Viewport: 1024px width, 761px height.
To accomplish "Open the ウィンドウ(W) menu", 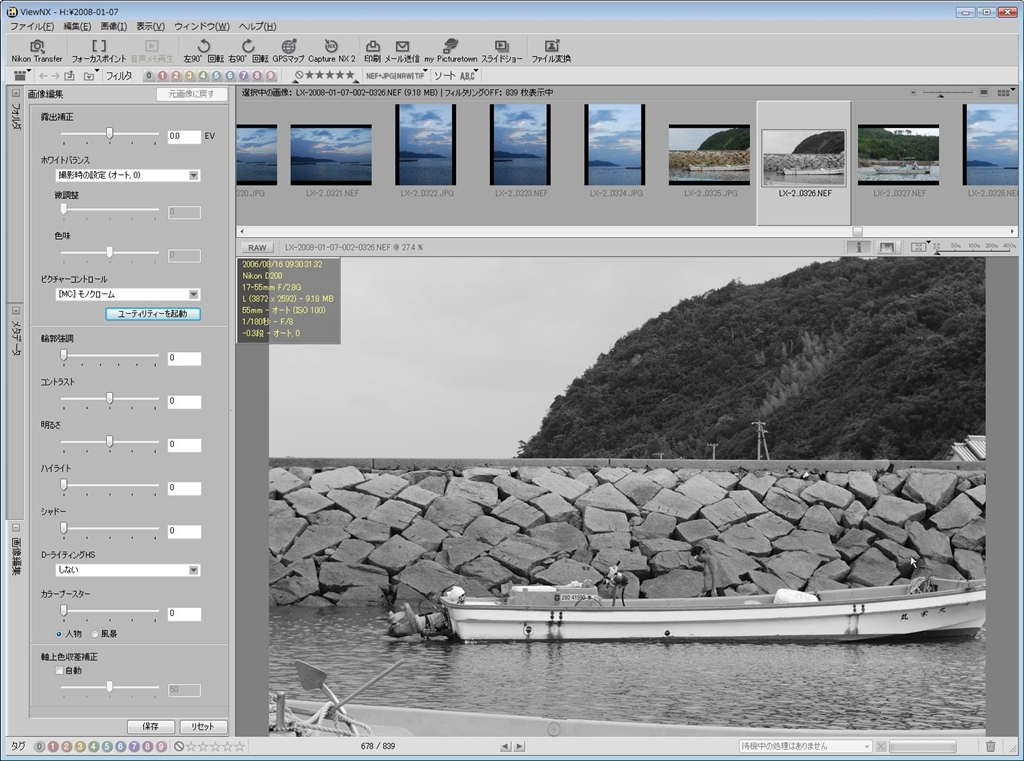I will [x=201, y=25].
